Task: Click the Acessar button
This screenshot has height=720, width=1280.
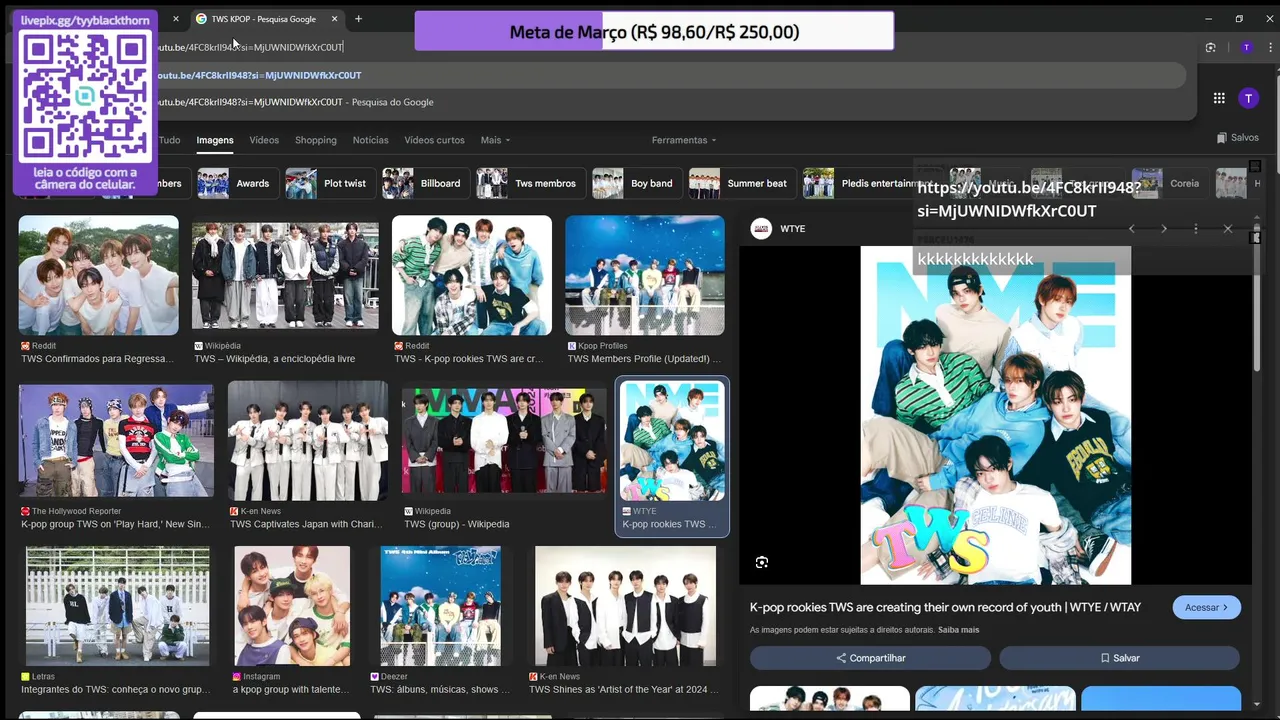Action: [1206, 607]
